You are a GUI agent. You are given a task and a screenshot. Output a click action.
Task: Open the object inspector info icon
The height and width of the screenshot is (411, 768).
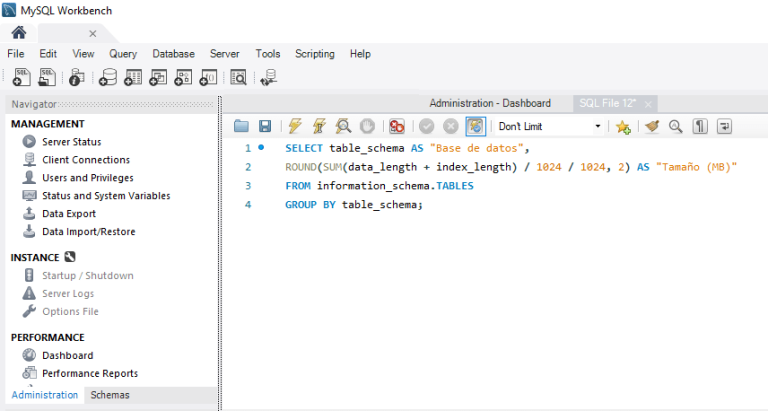point(76,77)
